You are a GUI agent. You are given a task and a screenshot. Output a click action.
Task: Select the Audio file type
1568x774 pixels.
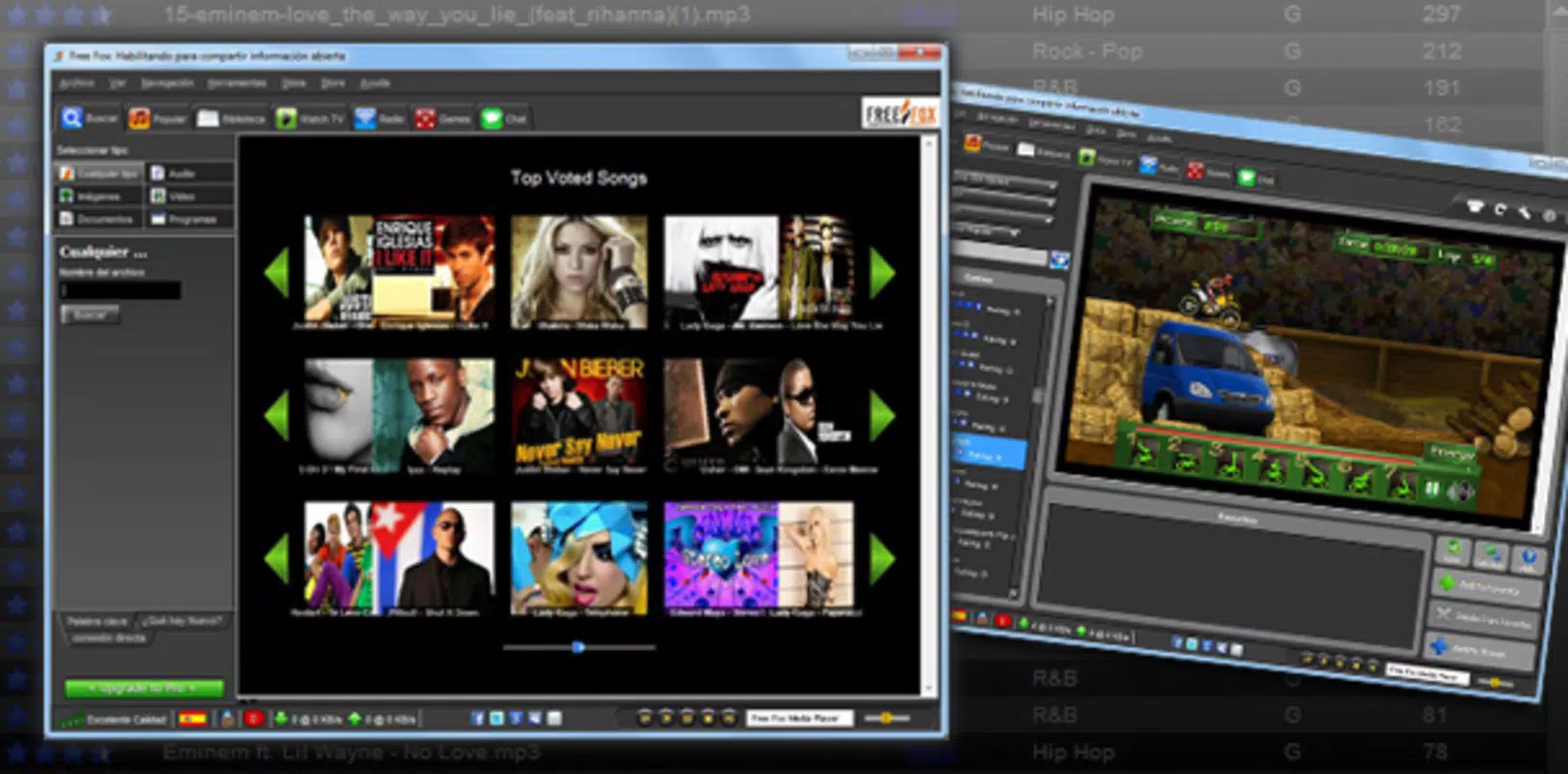coord(190,173)
